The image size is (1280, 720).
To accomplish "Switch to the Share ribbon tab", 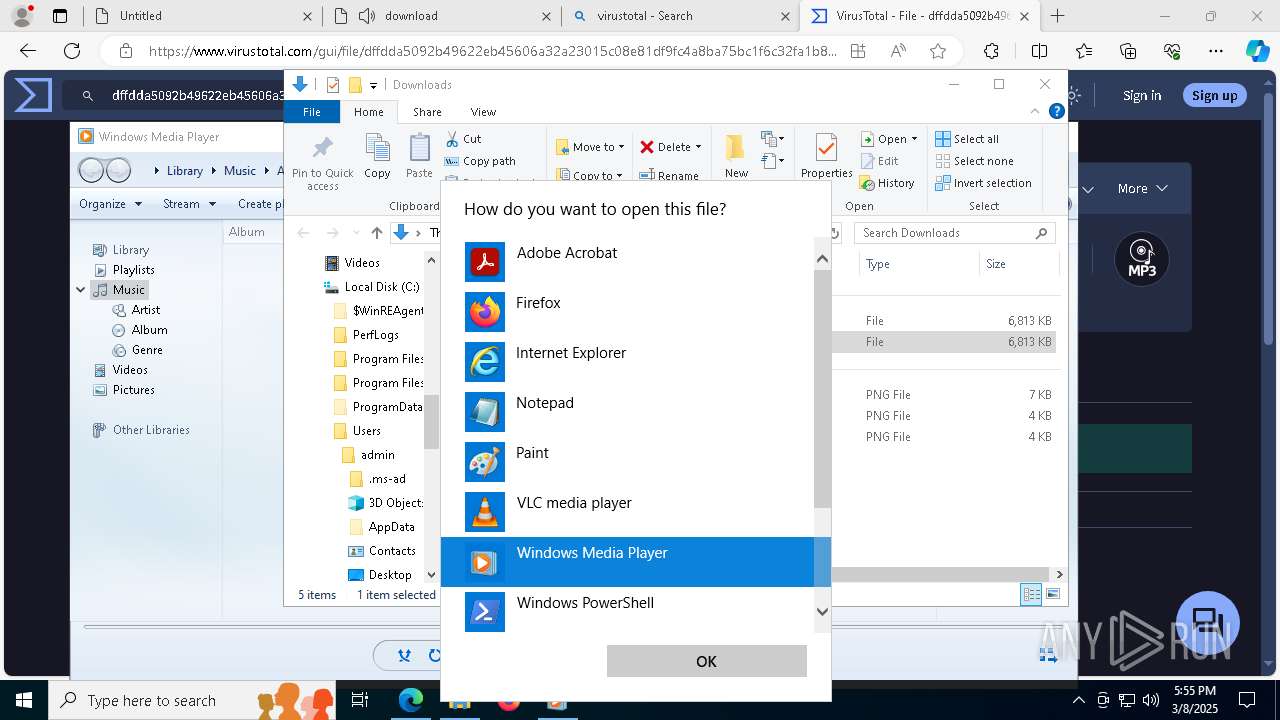I will [427, 112].
